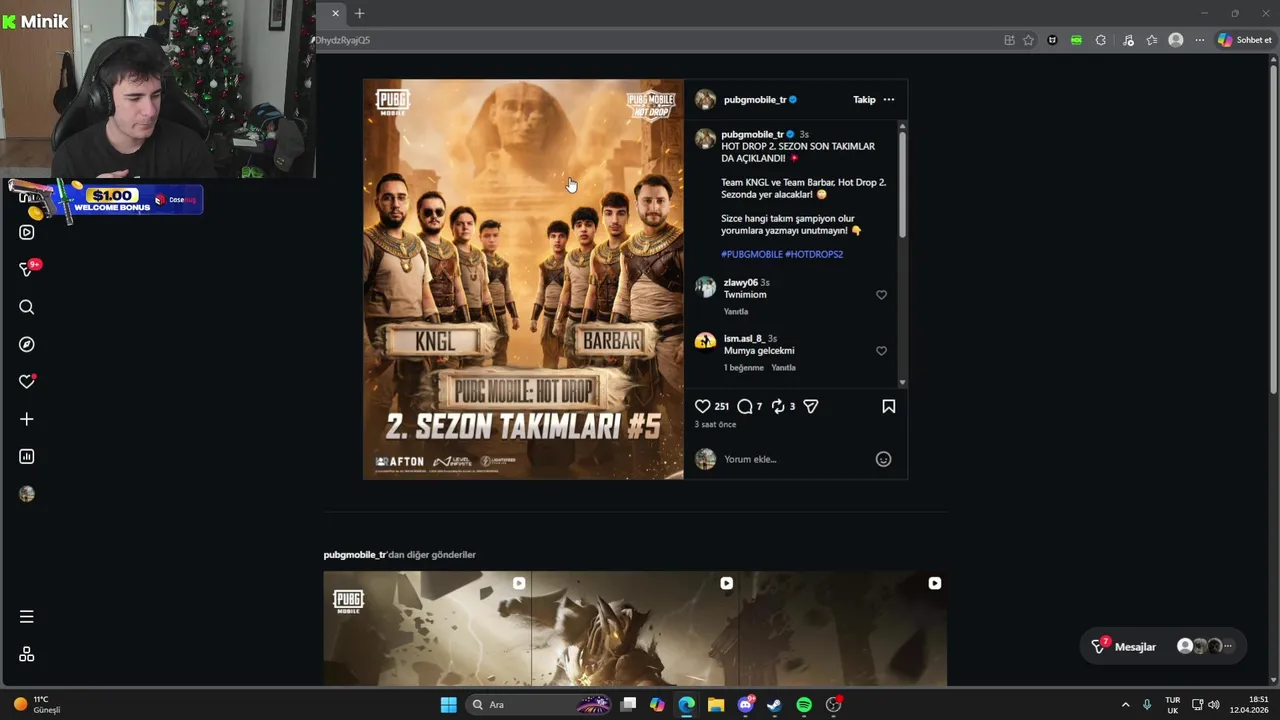
Task: Open the sidebar search magnifier
Action: click(x=27, y=307)
